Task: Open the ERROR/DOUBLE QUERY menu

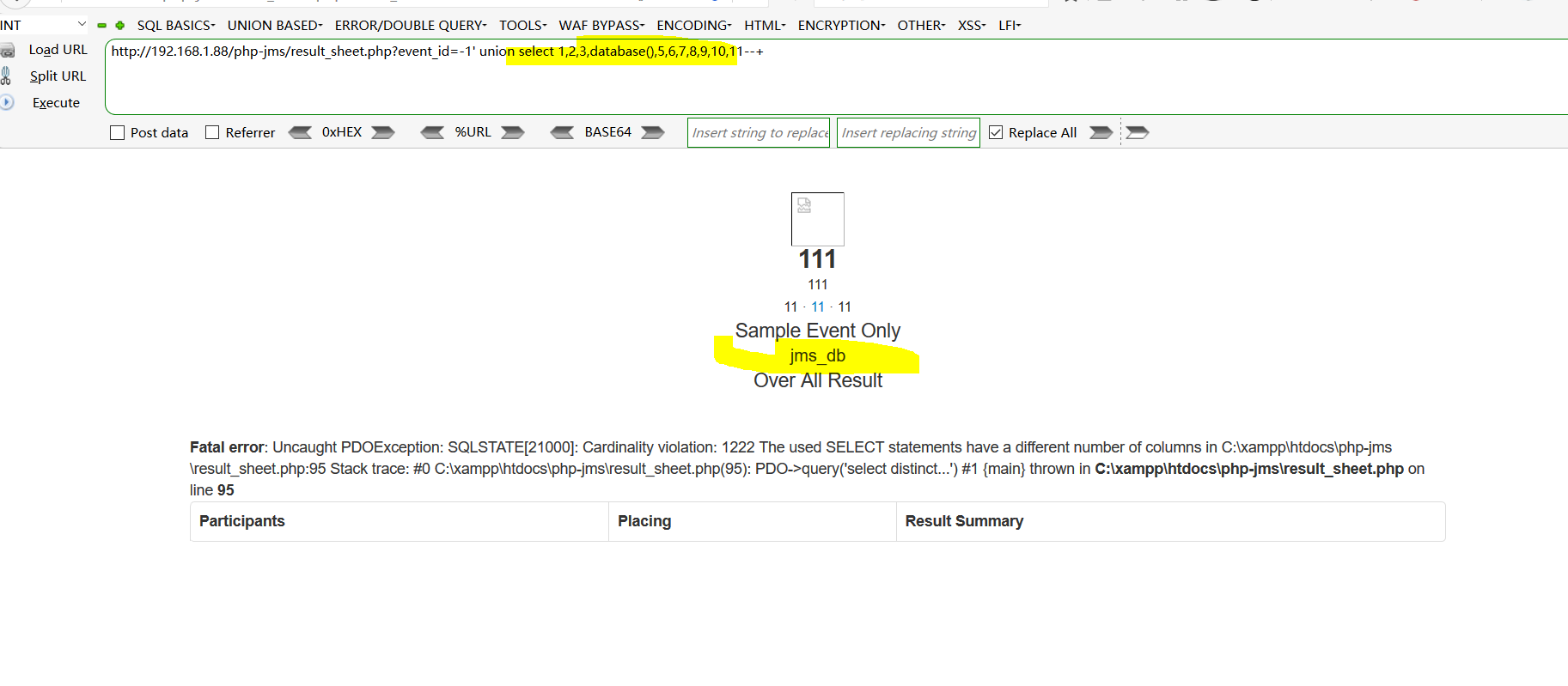Action: (x=411, y=26)
